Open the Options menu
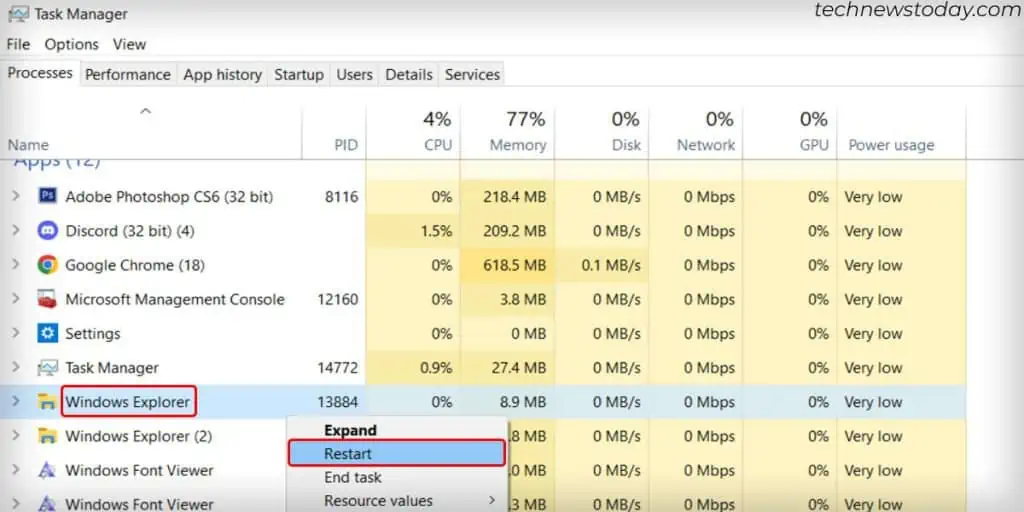The image size is (1024, 512). pyautogui.click(x=71, y=44)
